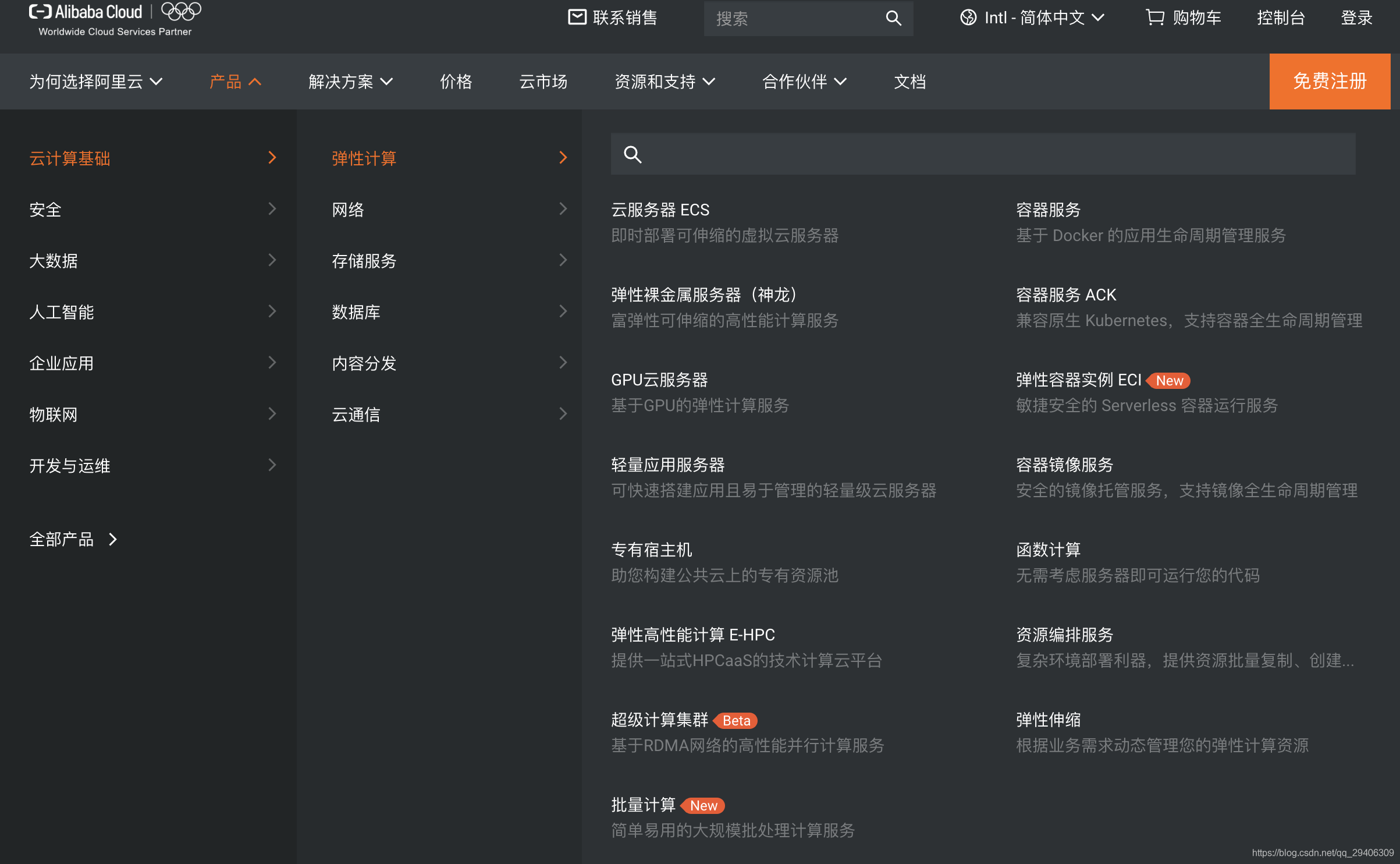Click the arrow next to 云计算基础
The image size is (1400, 864).
tap(272, 157)
